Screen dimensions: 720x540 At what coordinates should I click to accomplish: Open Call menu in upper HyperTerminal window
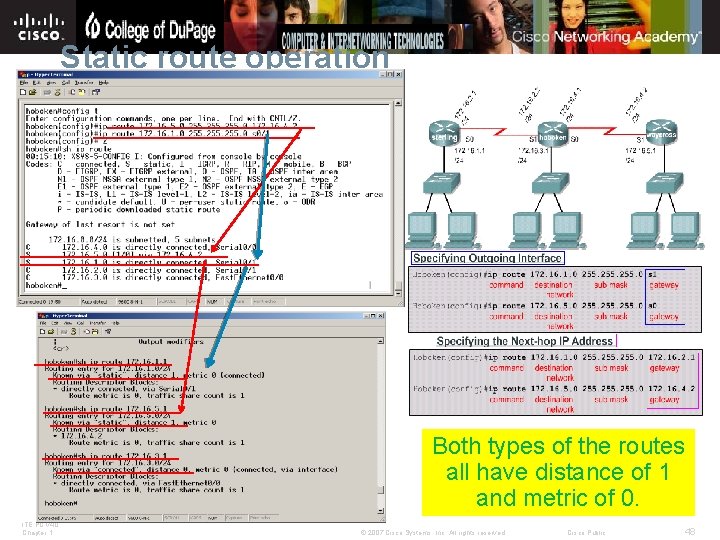pyautogui.click(x=66, y=83)
